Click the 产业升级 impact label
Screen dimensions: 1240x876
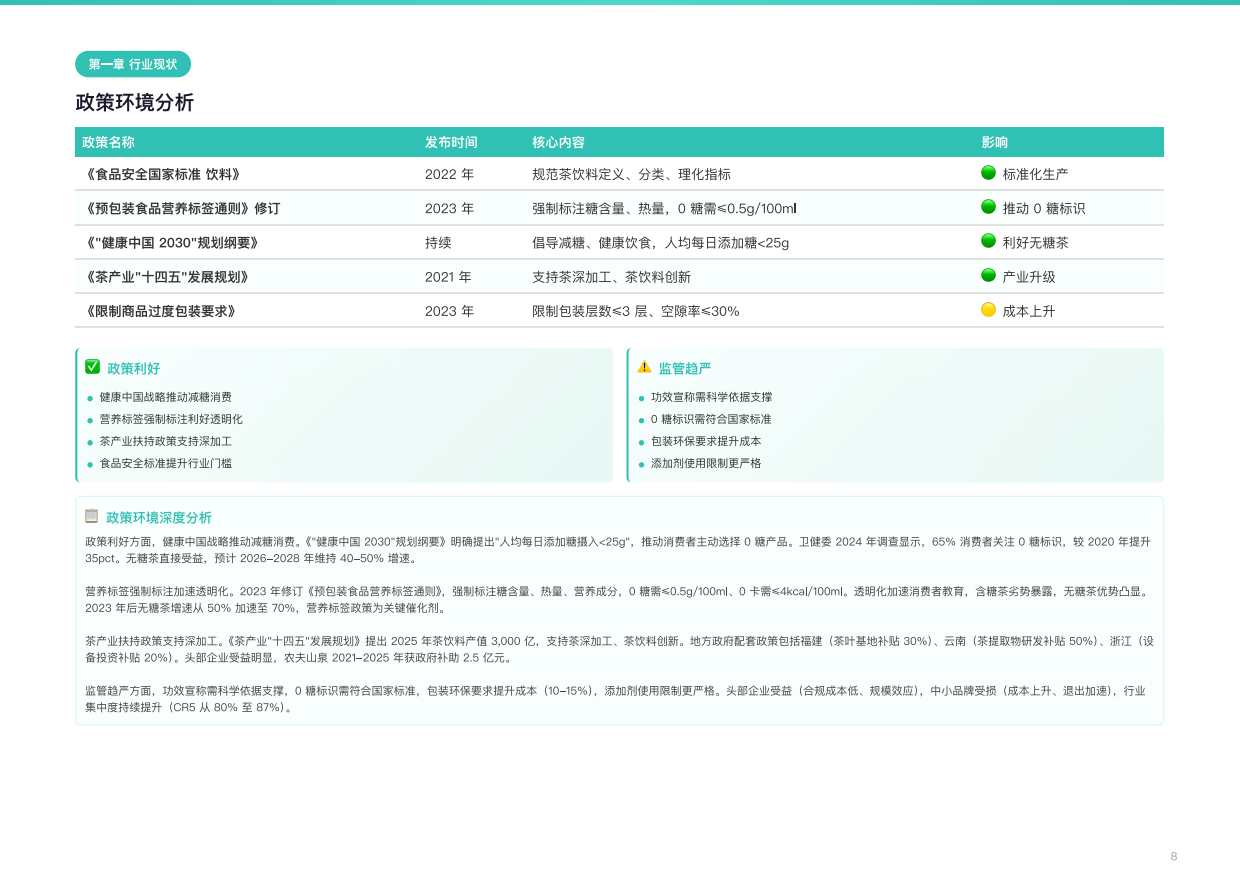tap(1028, 277)
